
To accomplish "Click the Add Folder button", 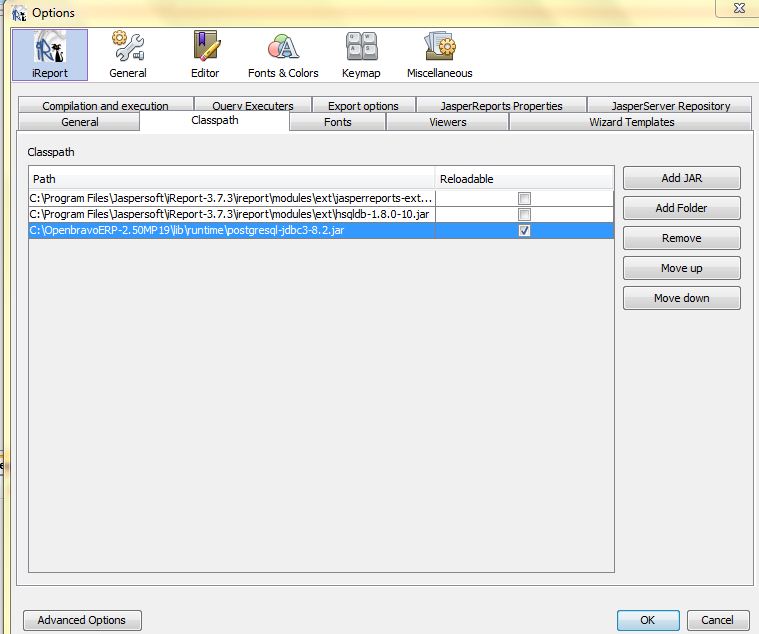I will coord(682,208).
